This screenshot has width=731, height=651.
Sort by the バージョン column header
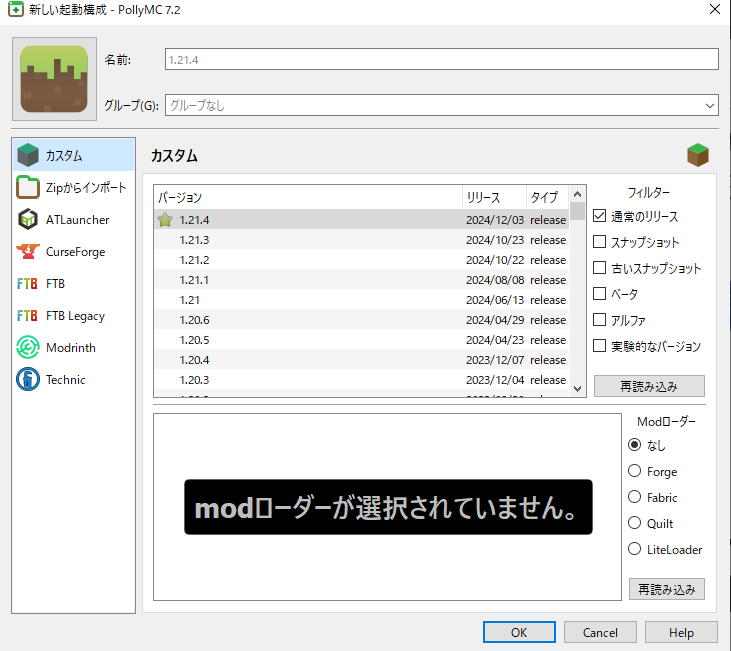[x=308, y=197]
